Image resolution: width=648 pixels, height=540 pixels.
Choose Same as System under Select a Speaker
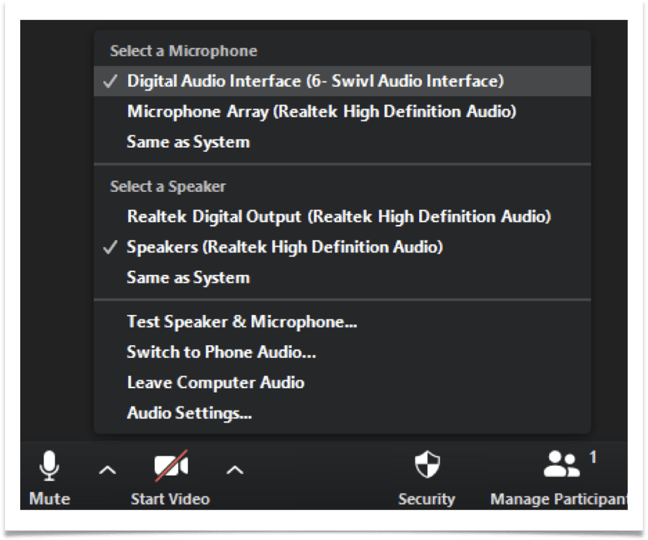pyautogui.click(x=188, y=277)
